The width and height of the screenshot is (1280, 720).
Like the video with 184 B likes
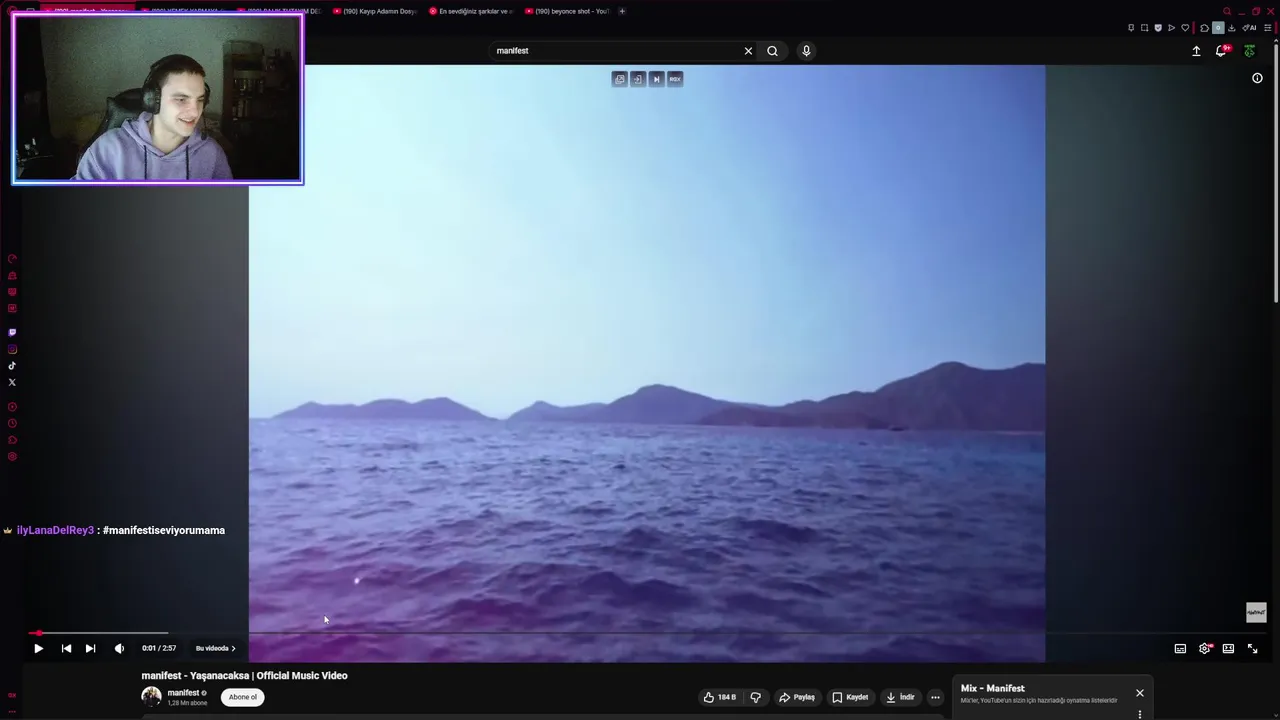[x=720, y=697]
